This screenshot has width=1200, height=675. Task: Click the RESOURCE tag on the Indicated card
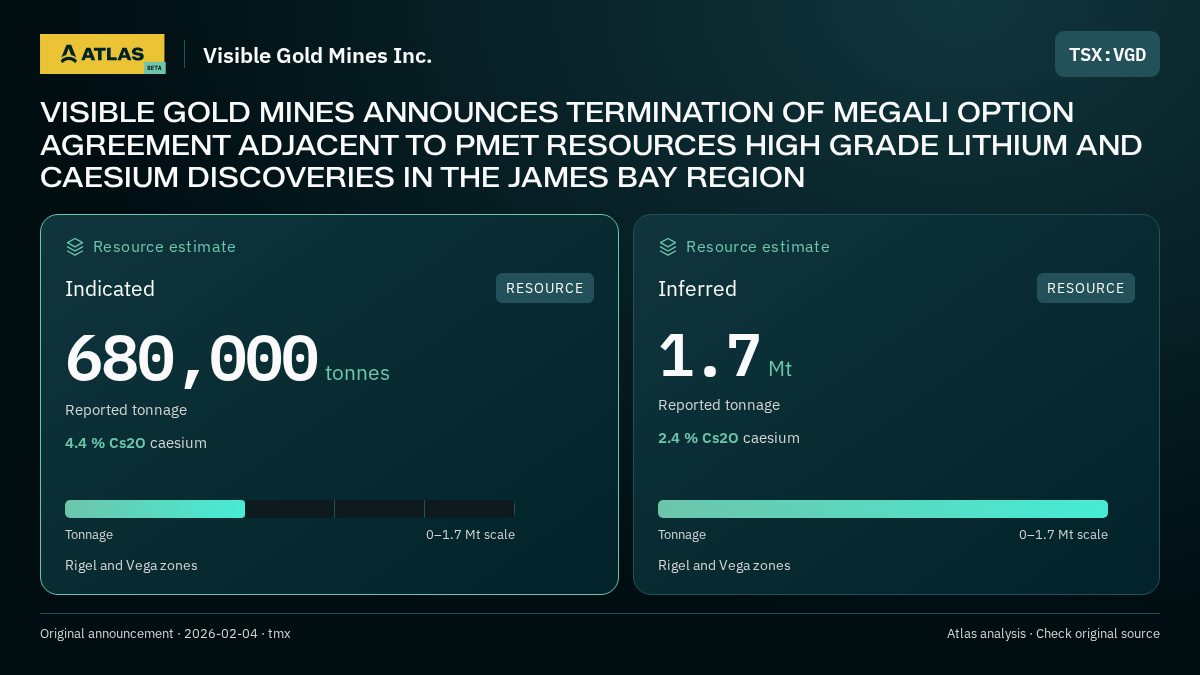(x=545, y=288)
